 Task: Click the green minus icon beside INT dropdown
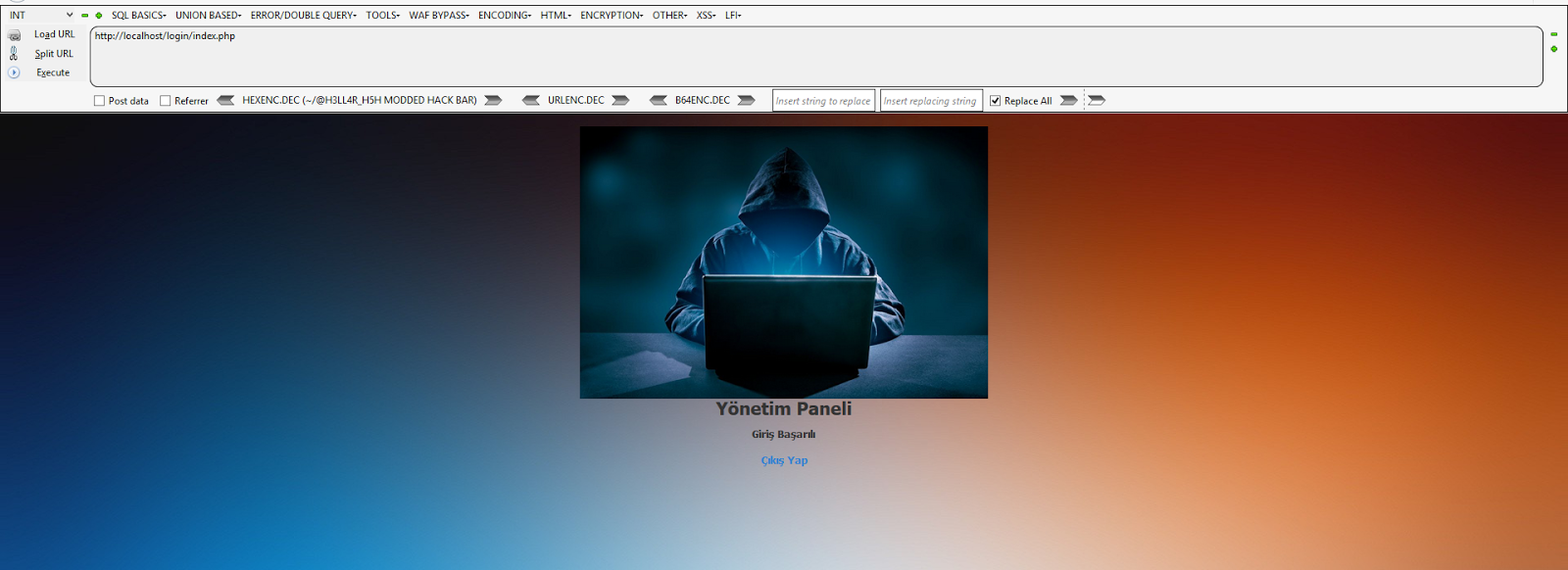[x=85, y=16]
